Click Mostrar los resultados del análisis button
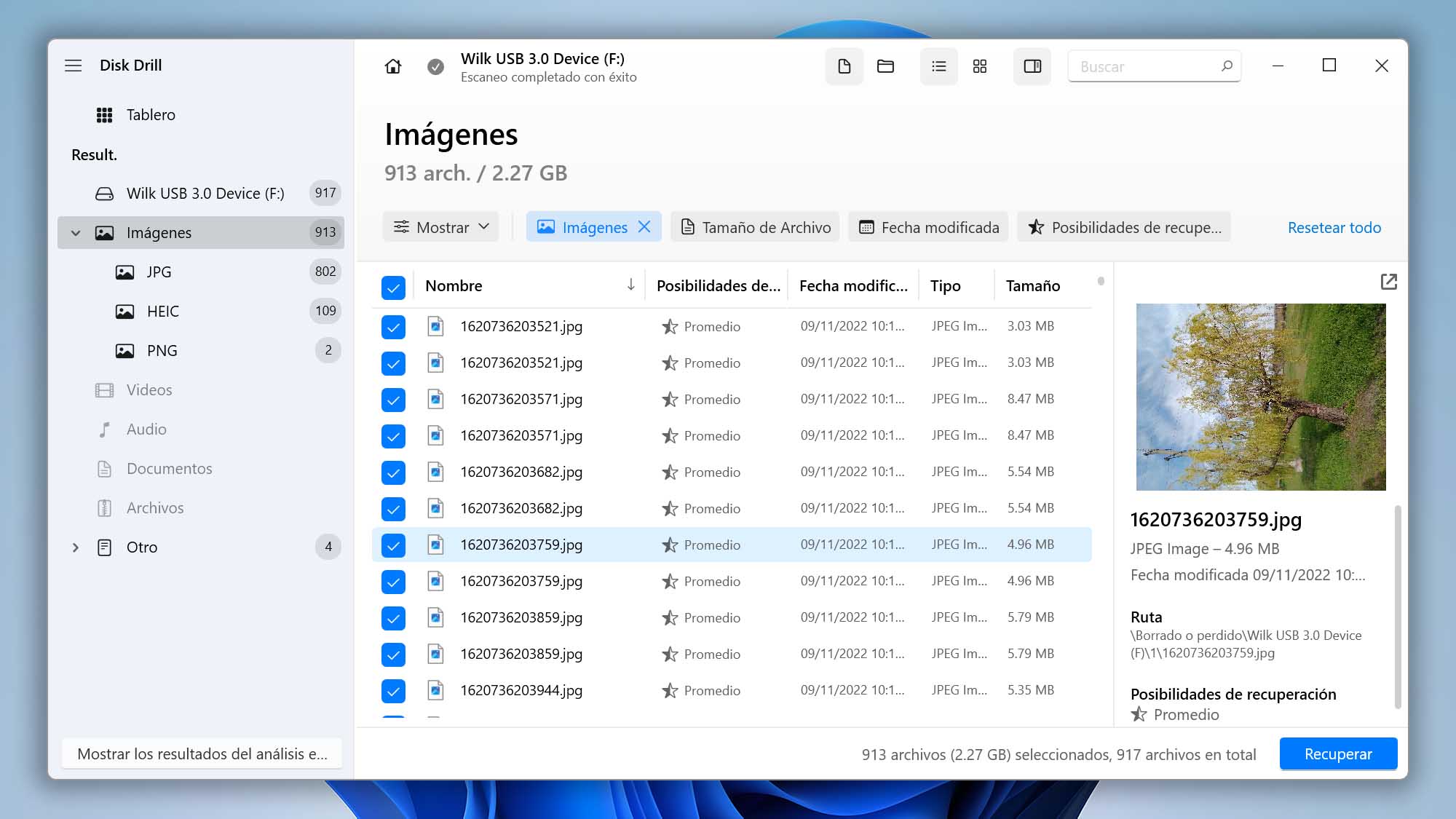 click(x=202, y=754)
